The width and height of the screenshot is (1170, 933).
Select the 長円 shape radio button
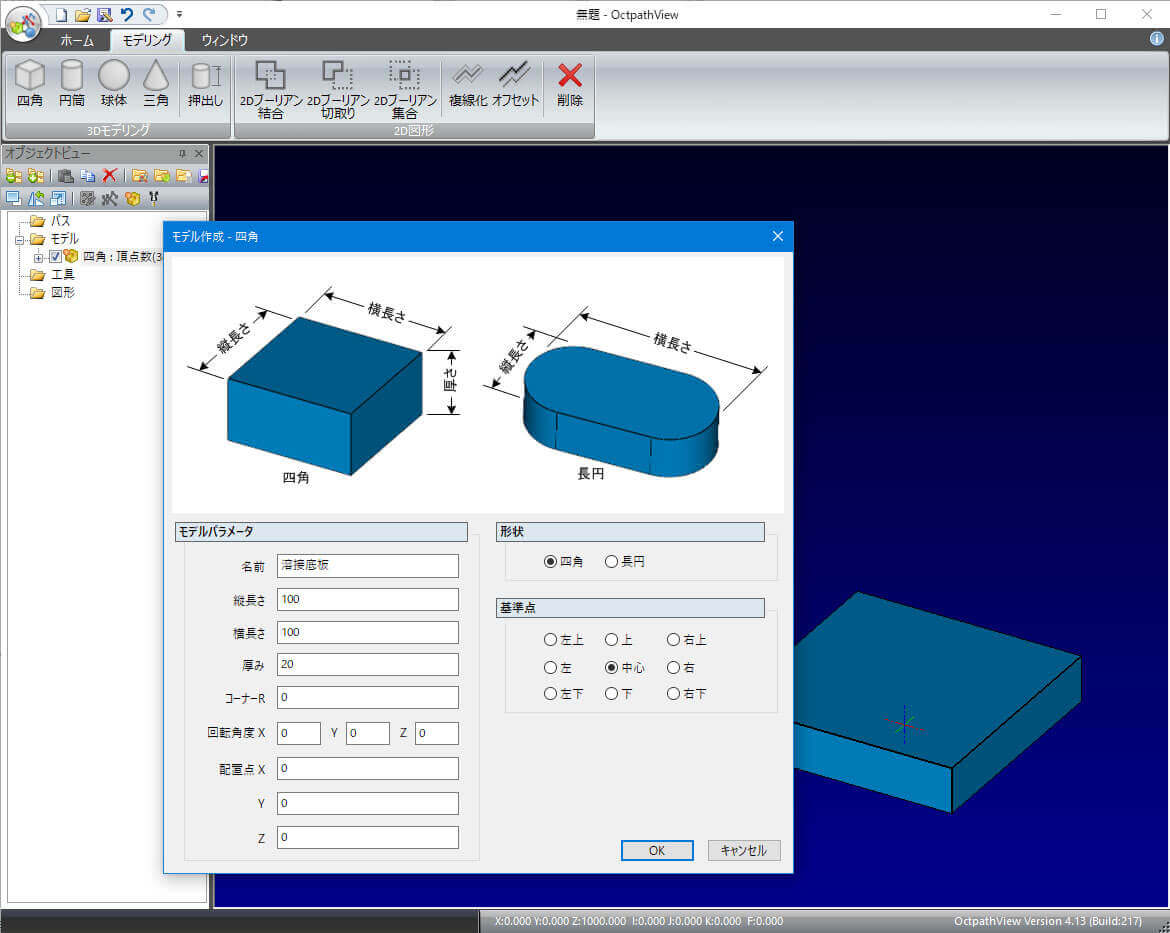tap(612, 562)
